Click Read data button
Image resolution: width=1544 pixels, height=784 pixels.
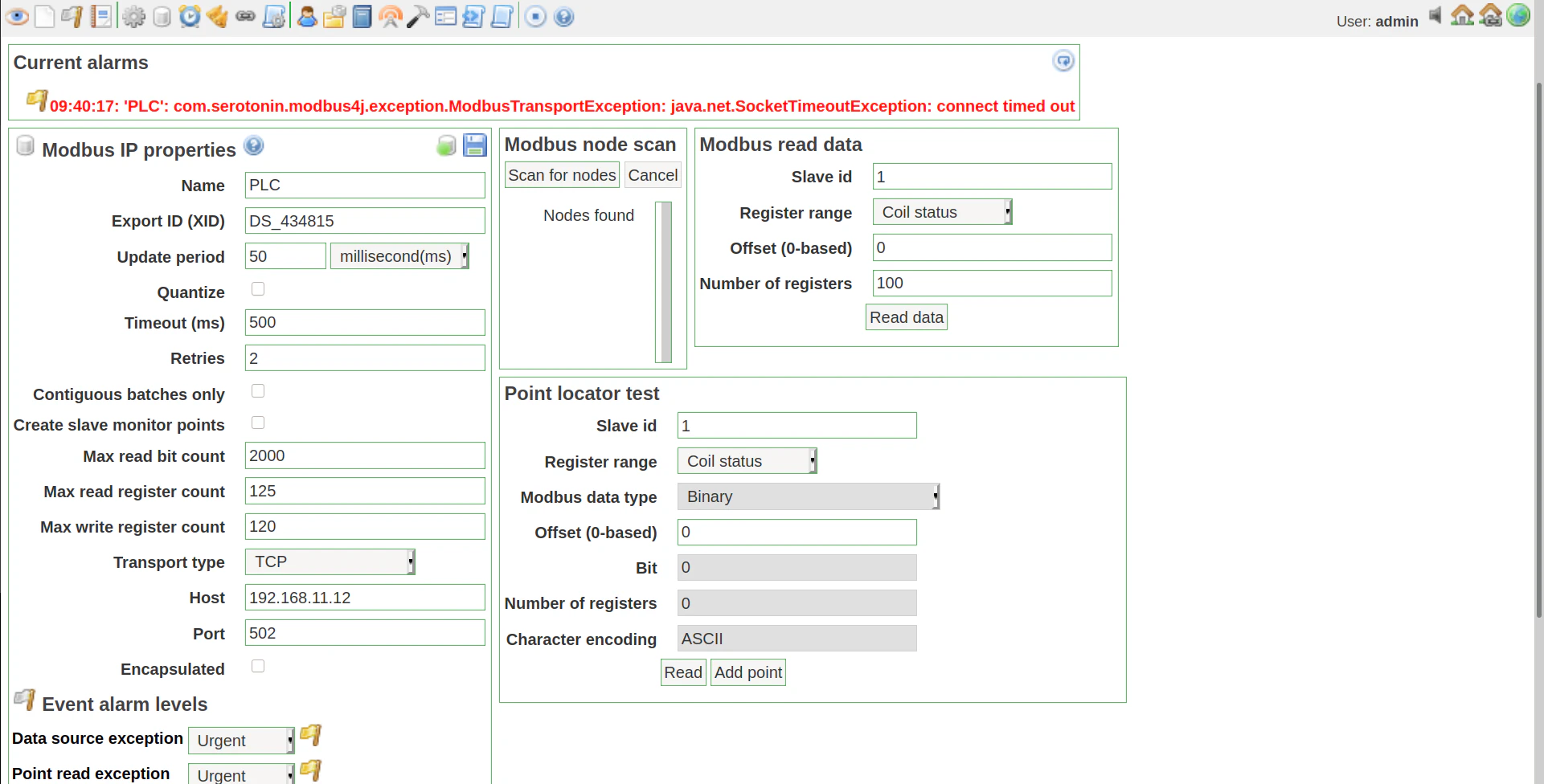click(907, 317)
